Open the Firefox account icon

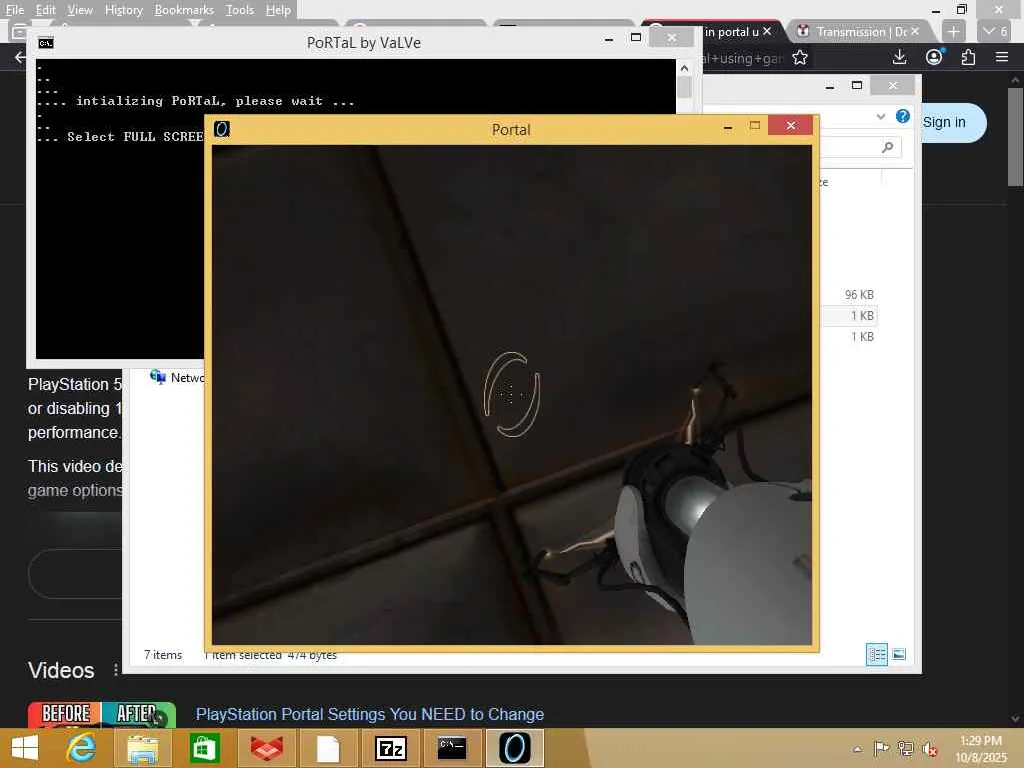coord(935,57)
